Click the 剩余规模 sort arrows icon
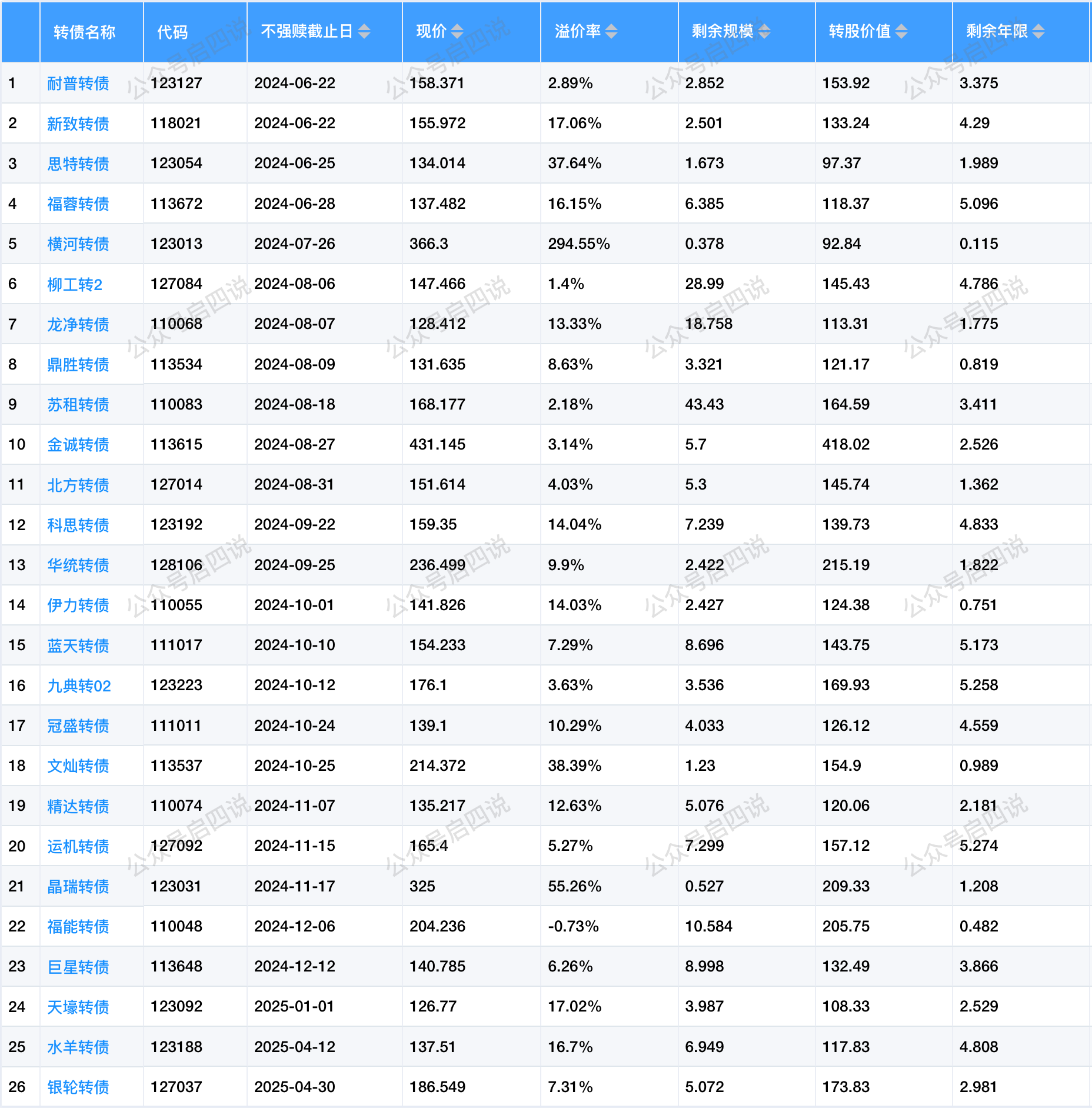The width and height of the screenshot is (1092, 1108). pyautogui.click(x=764, y=32)
